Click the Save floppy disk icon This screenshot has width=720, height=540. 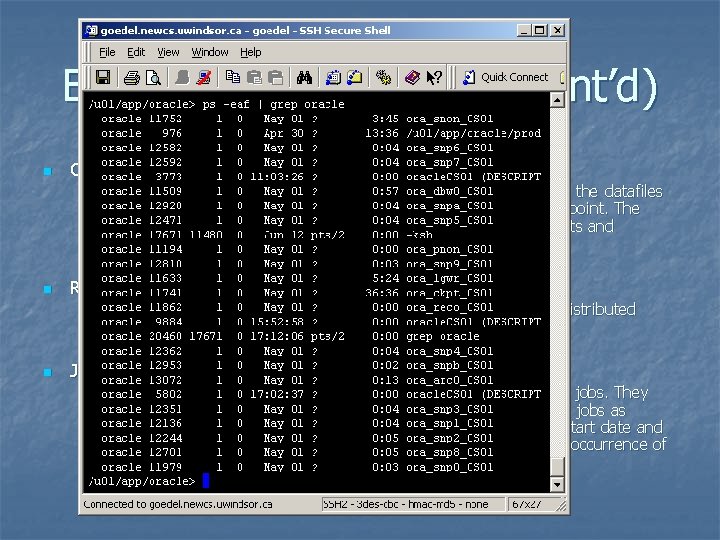(103, 77)
